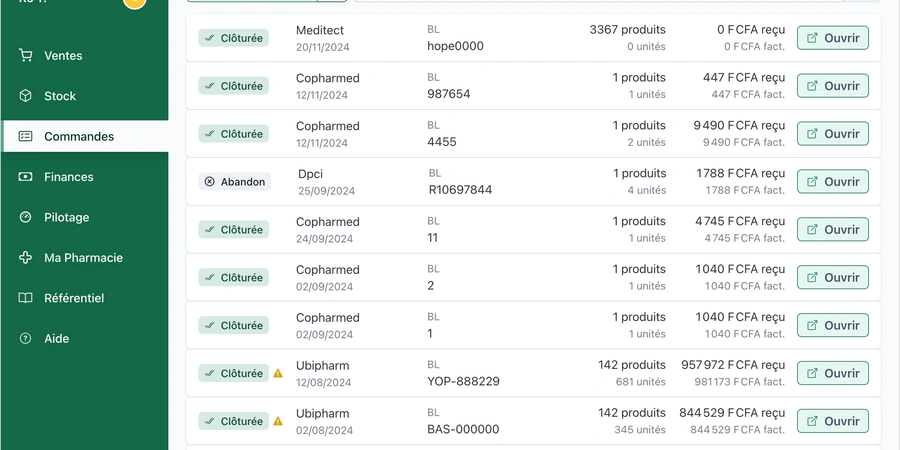Open the Ventes section via cart icon
Screen dimensions: 900x450
click(x=25, y=56)
